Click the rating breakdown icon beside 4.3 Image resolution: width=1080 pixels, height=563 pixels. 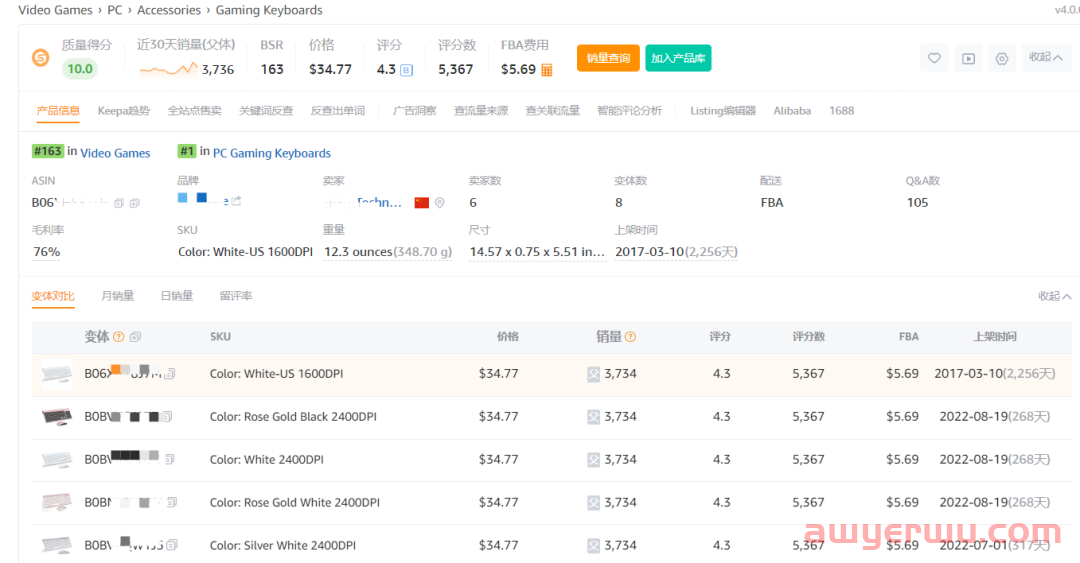[406, 70]
